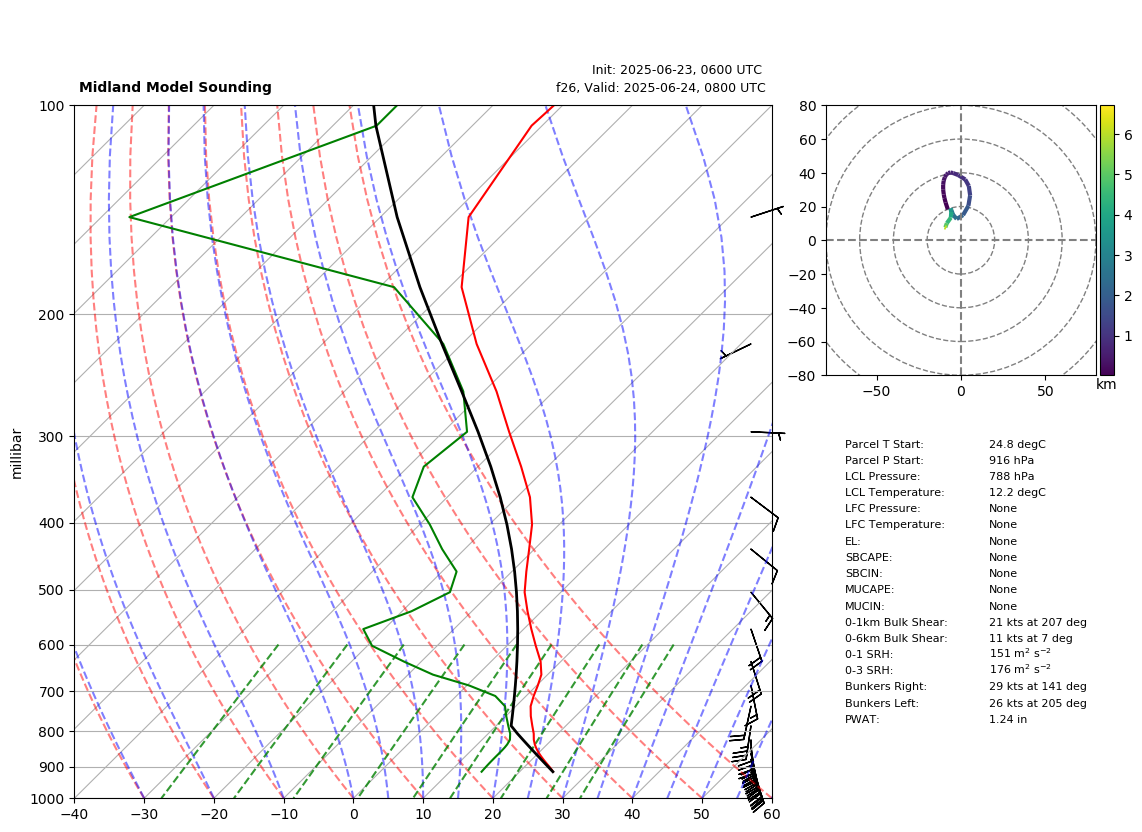This screenshot has height=832, width=1142.
Task: Click the hodograph wind trace loop
Action: coord(956,196)
